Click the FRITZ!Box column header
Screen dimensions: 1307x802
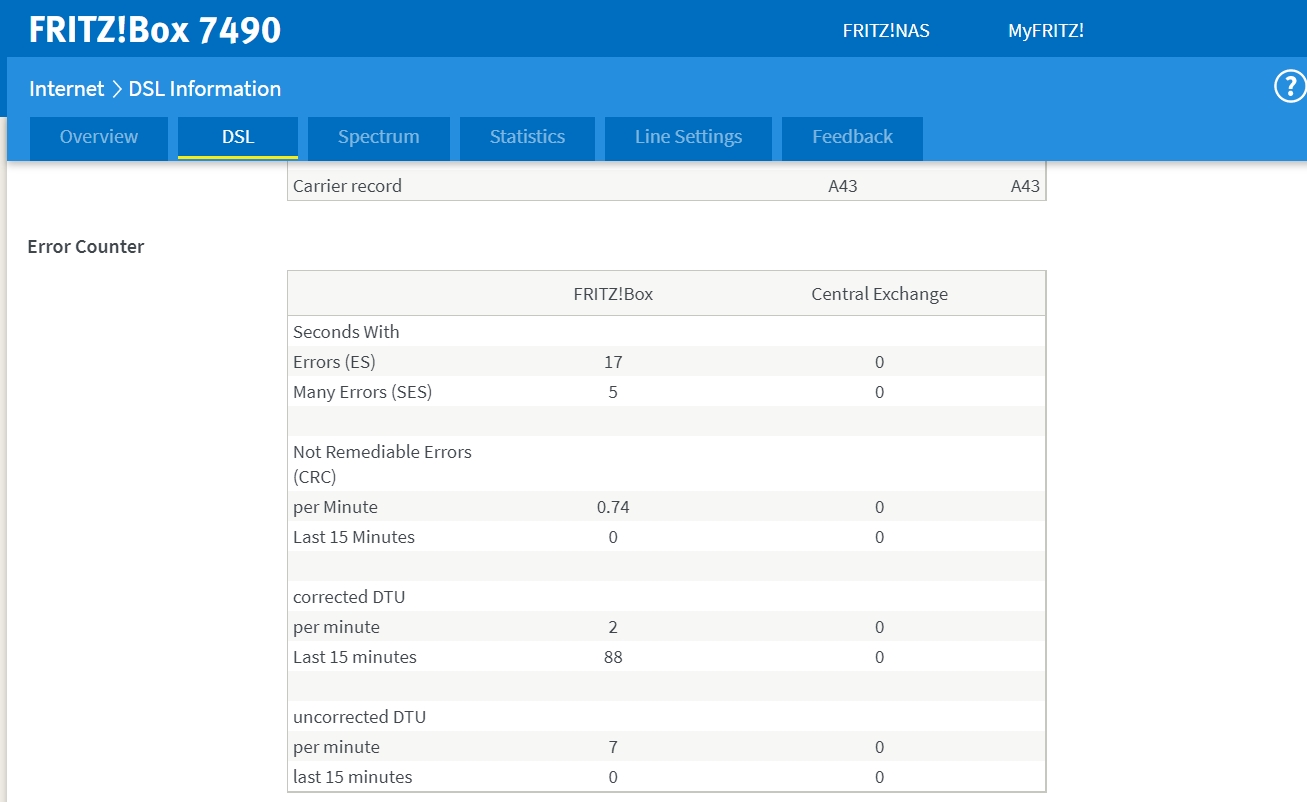click(613, 294)
